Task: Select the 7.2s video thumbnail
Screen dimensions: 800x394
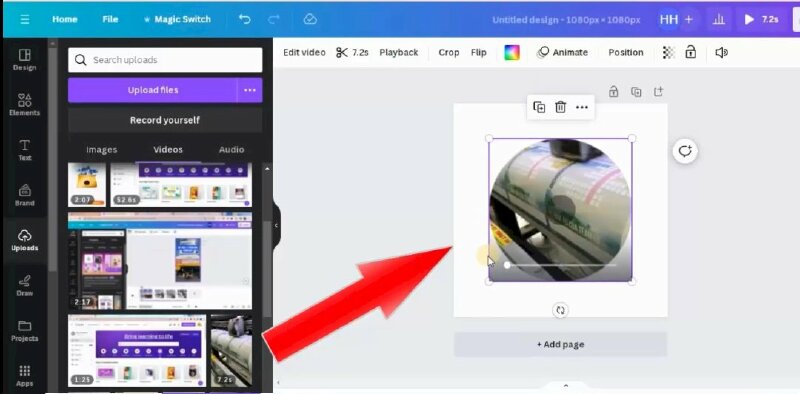Action: (x=231, y=351)
